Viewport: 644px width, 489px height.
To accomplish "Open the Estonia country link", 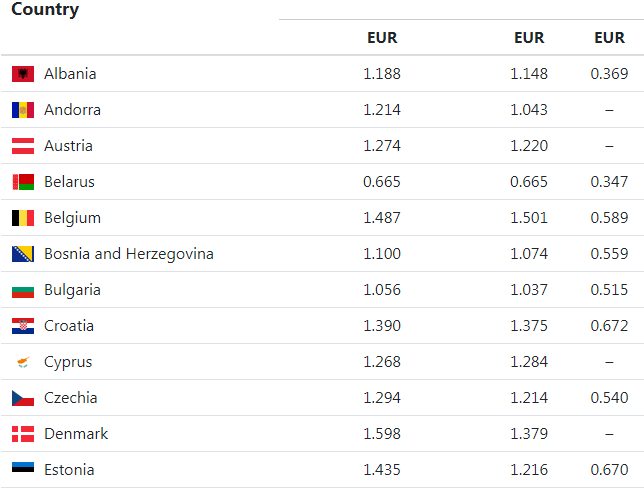I will point(69,470).
